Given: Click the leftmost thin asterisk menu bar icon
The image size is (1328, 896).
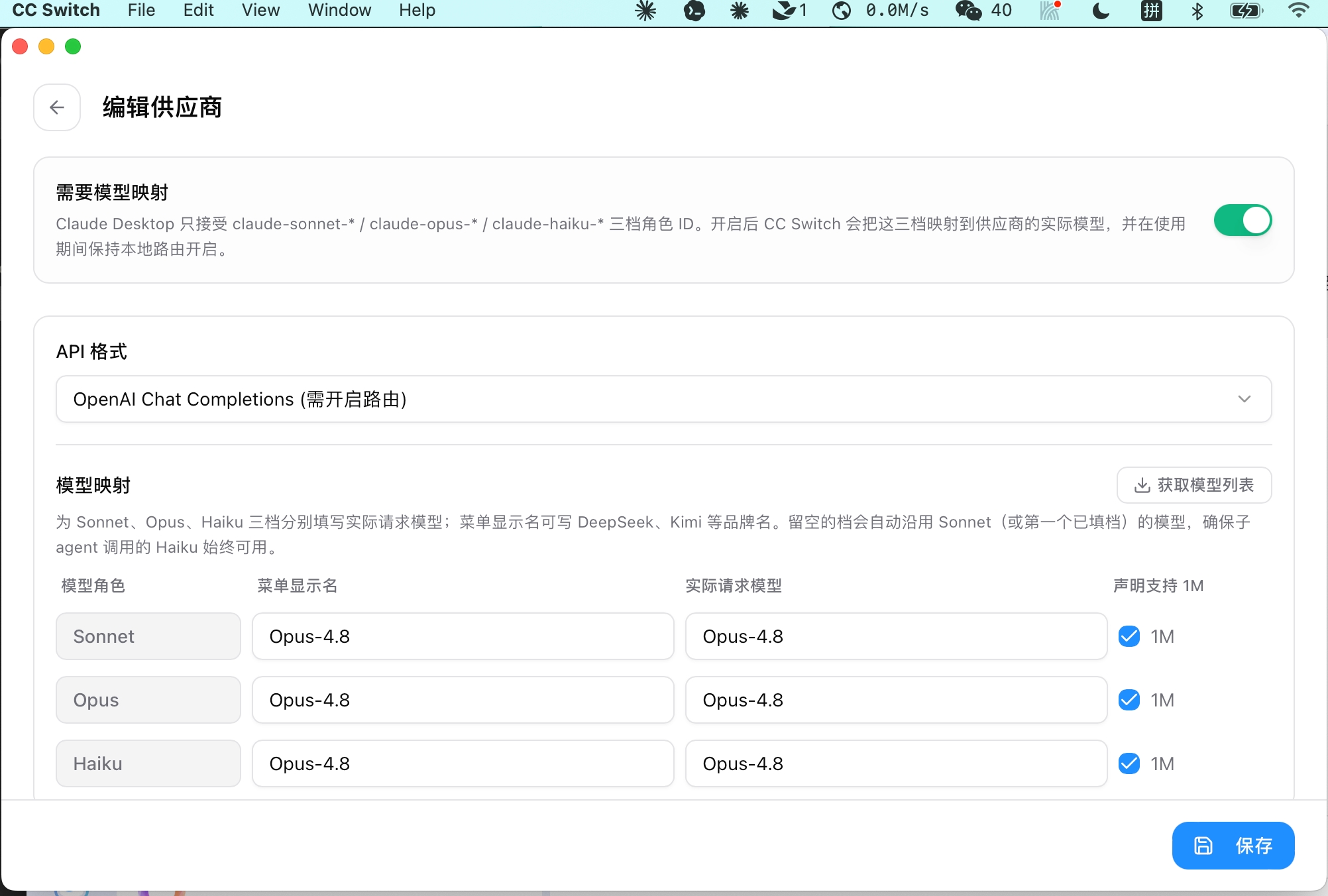Looking at the screenshot, I should pyautogui.click(x=645, y=11).
